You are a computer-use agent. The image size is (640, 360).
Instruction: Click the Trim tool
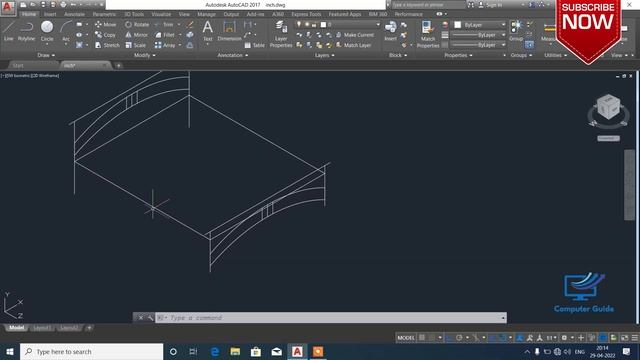pos(164,24)
